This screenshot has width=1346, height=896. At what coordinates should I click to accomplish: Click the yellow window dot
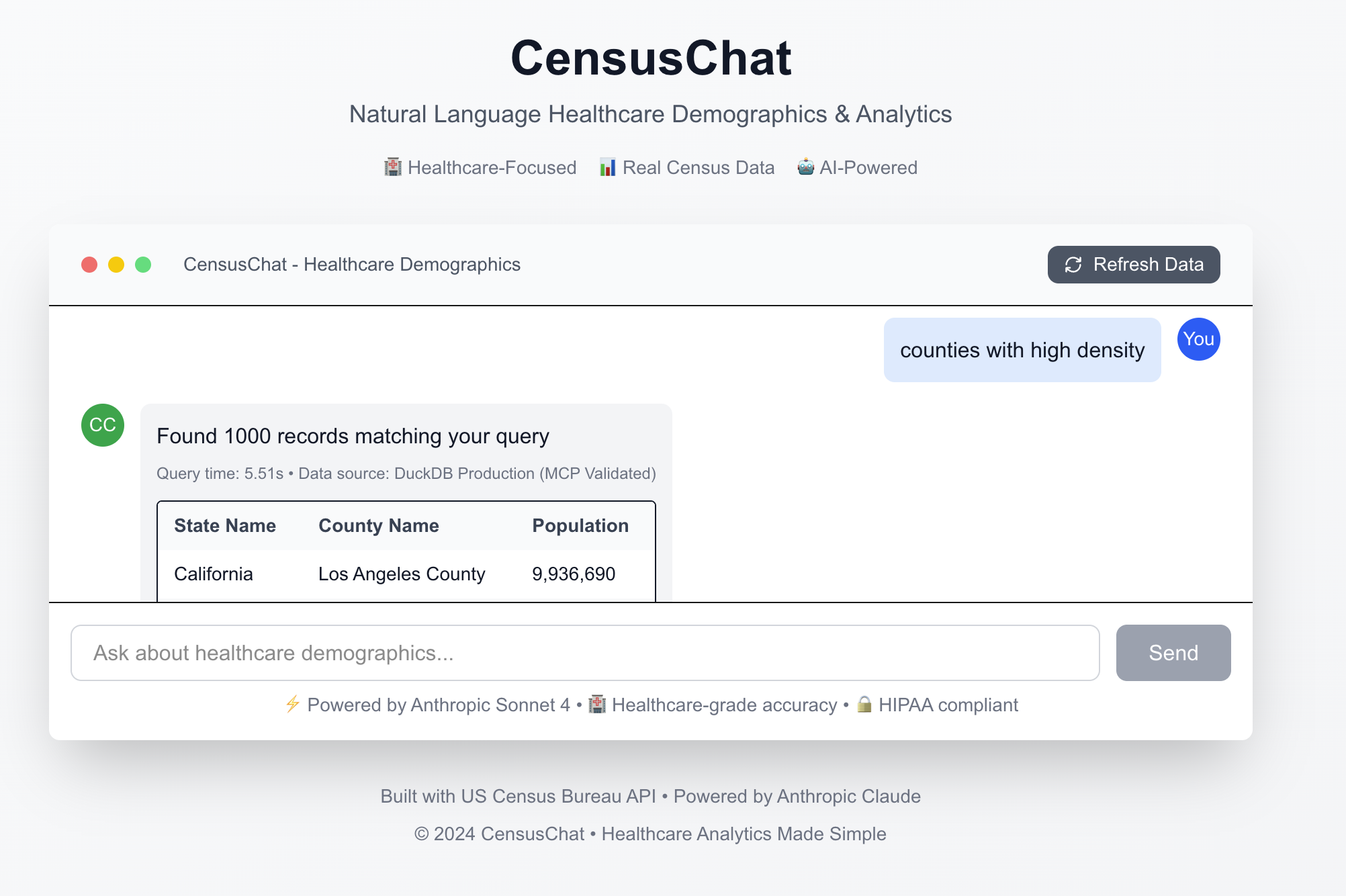pos(116,265)
